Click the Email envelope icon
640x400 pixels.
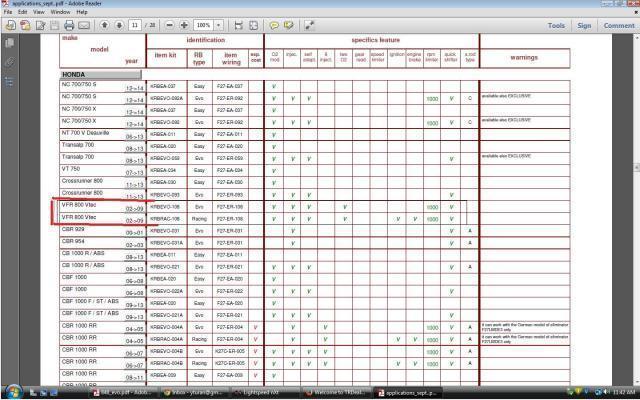[x=84, y=25]
